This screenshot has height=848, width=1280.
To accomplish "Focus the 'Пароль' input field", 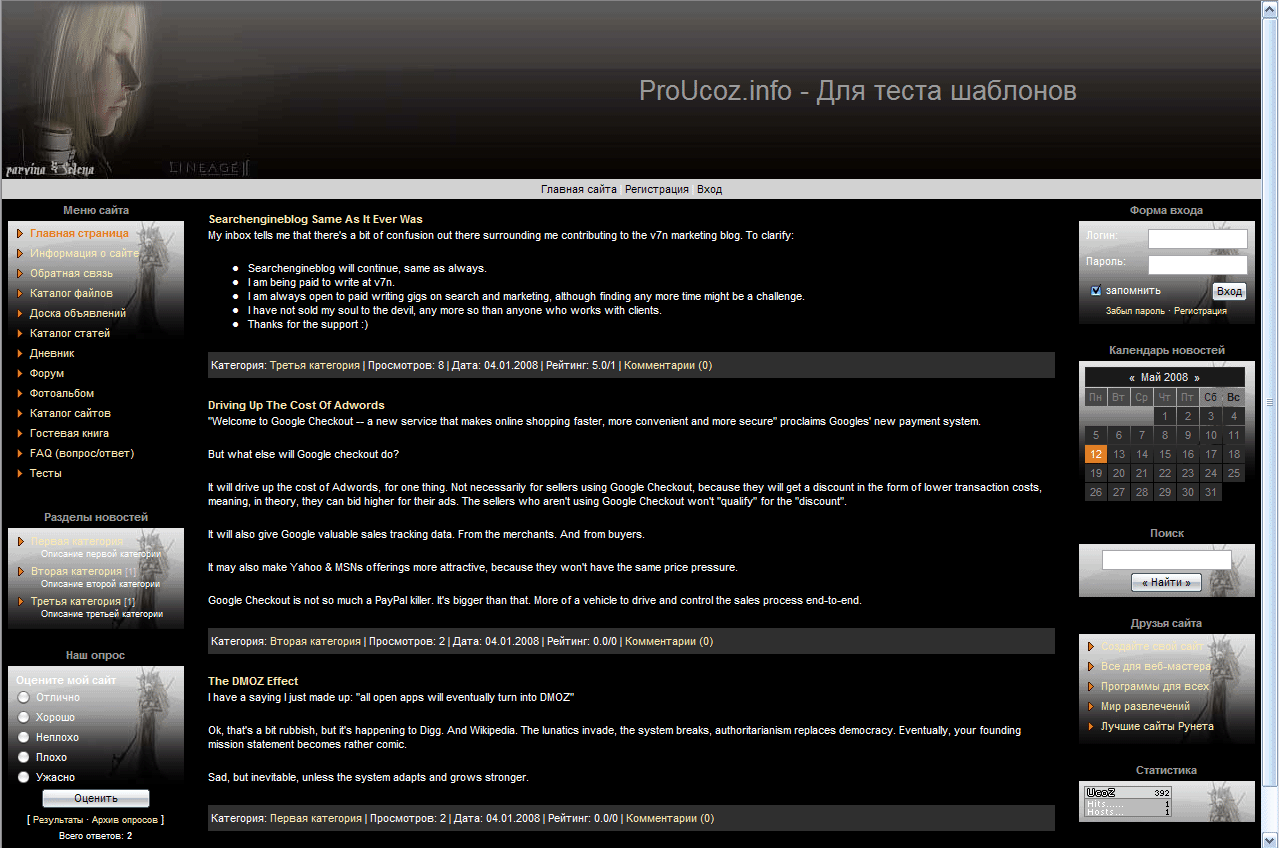I will point(1198,265).
